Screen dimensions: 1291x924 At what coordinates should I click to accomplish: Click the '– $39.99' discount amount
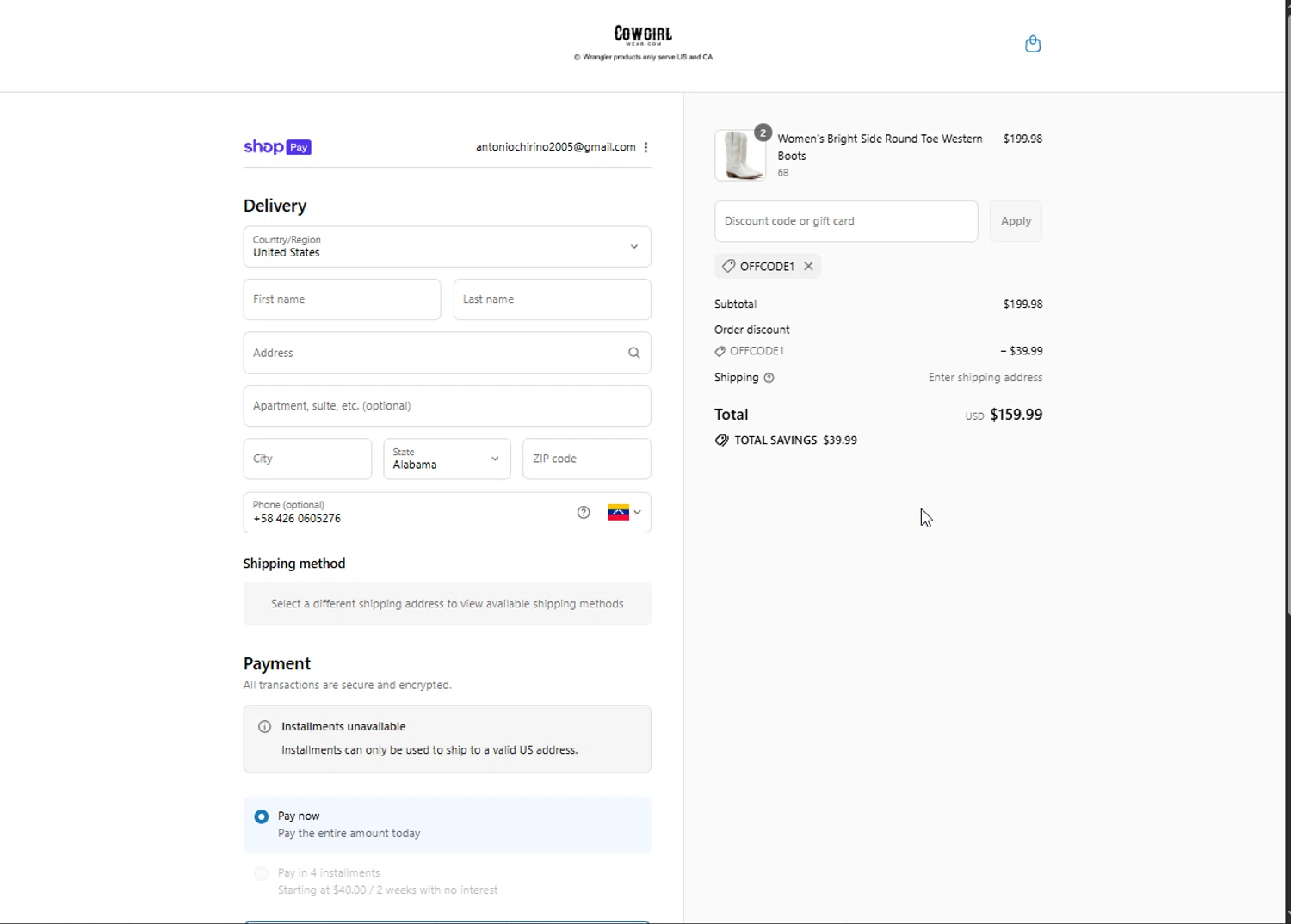click(1021, 351)
